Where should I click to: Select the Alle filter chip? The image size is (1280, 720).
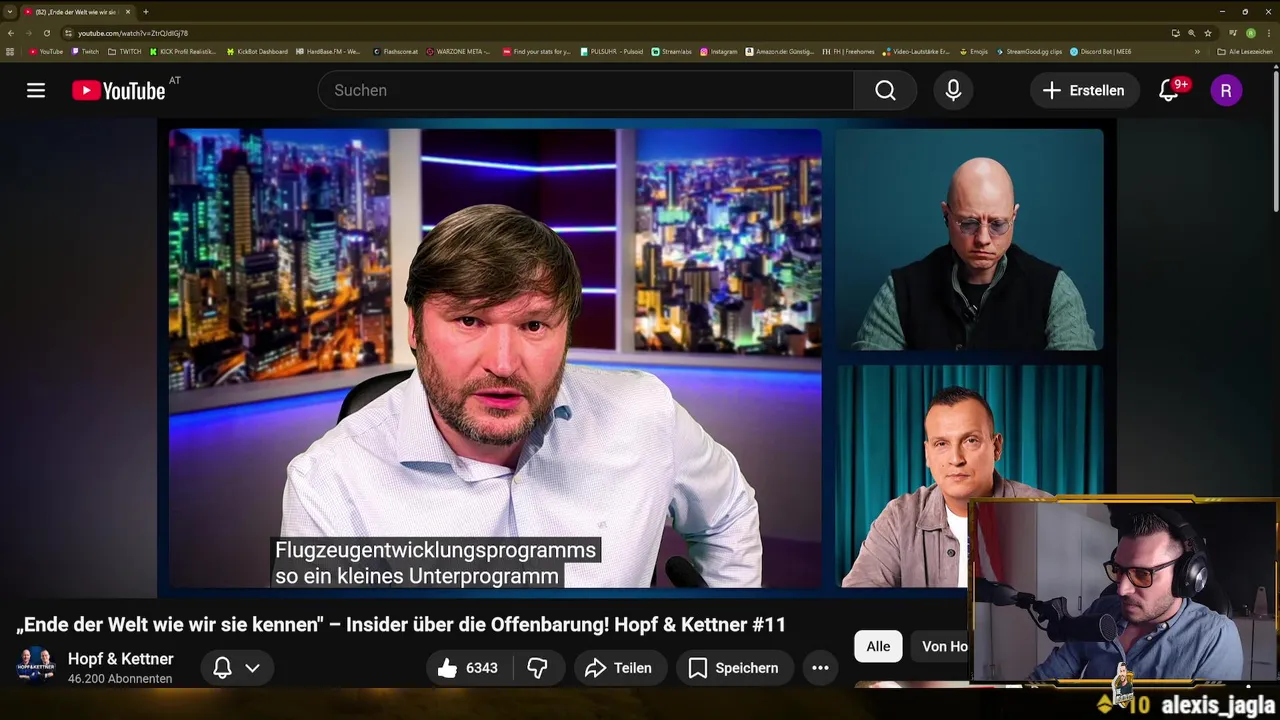click(878, 646)
